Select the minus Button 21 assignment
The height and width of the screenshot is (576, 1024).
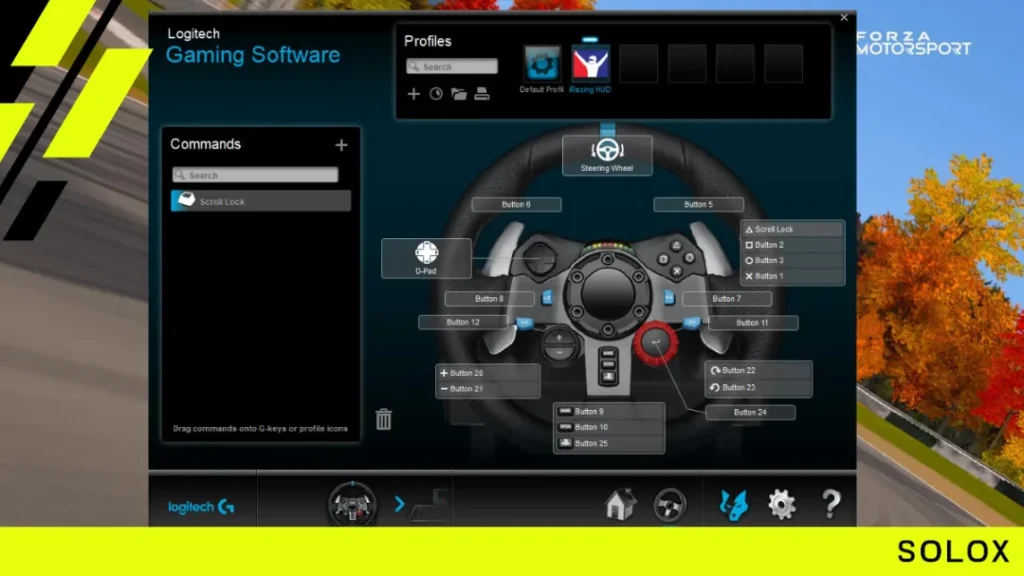click(x=488, y=389)
